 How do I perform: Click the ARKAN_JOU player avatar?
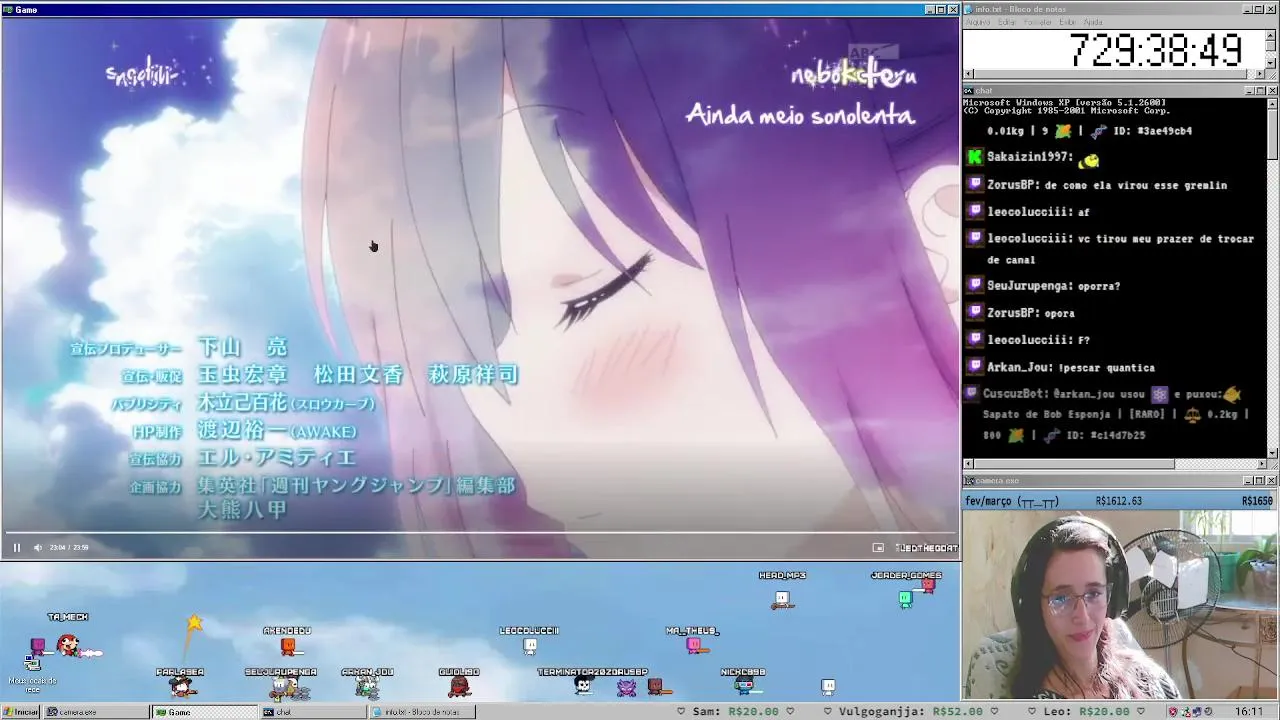[x=367, y=687]
